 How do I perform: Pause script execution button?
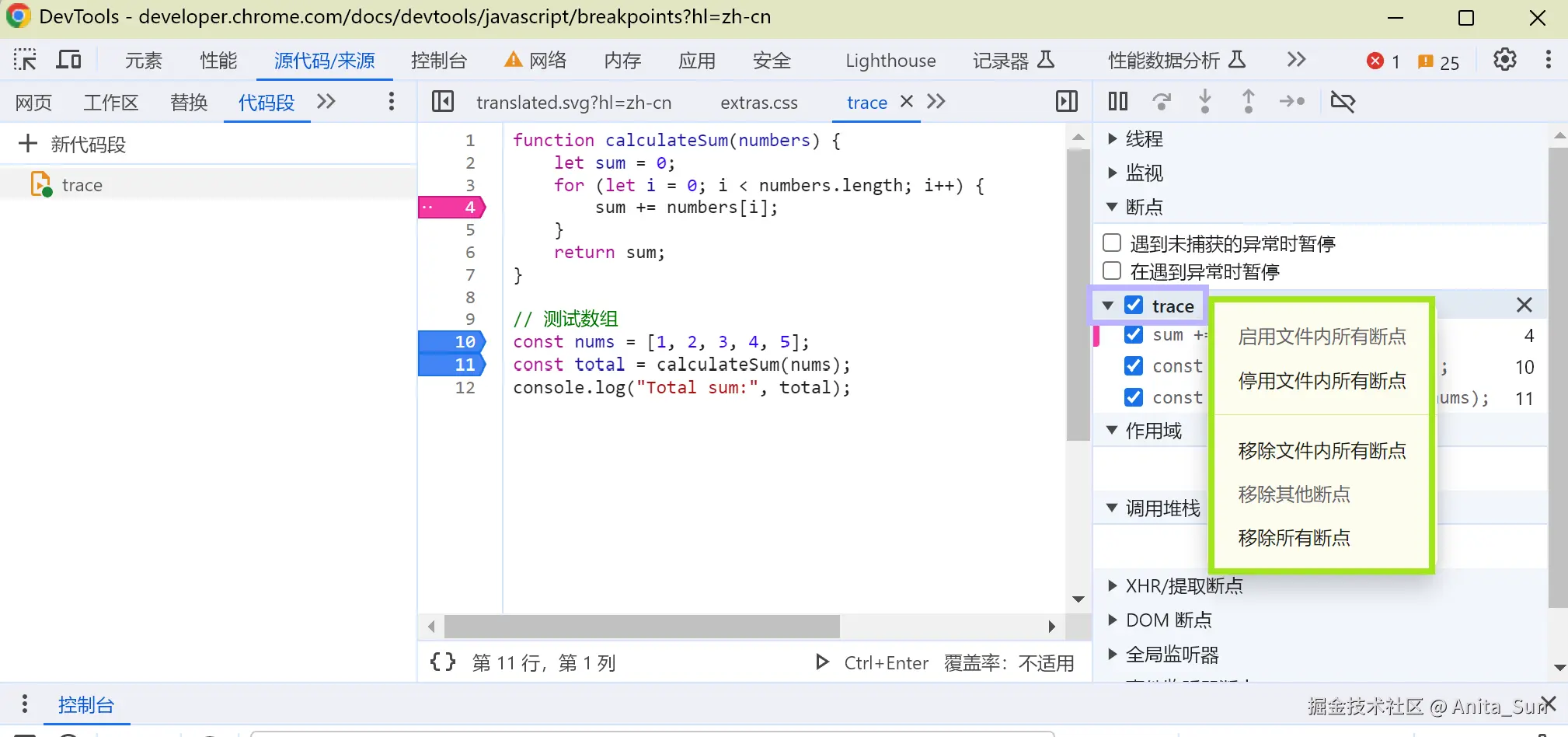coord(1118,101)
